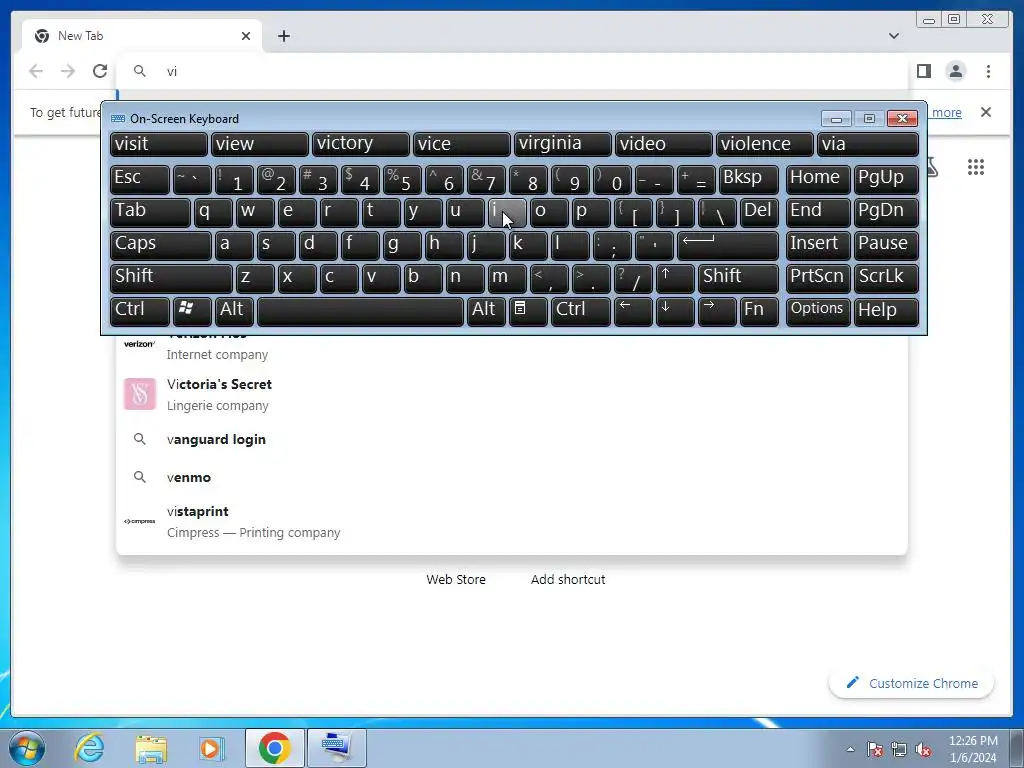Open the Google apps grid icon
Screen dimensions: 1024x768
976,167
